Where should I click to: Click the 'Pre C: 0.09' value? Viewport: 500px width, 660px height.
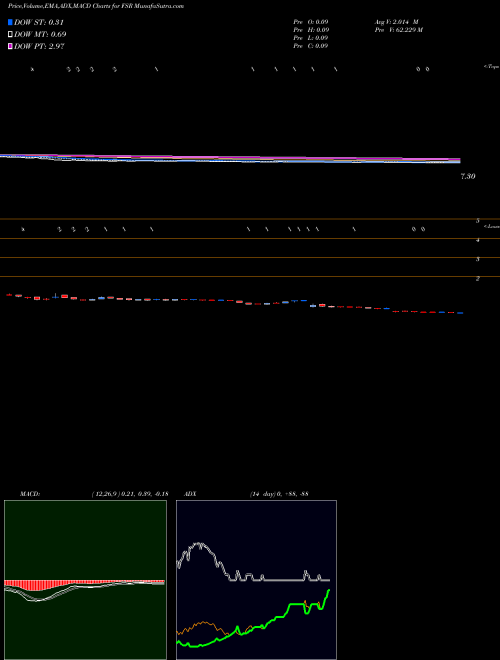coord(311,46)
